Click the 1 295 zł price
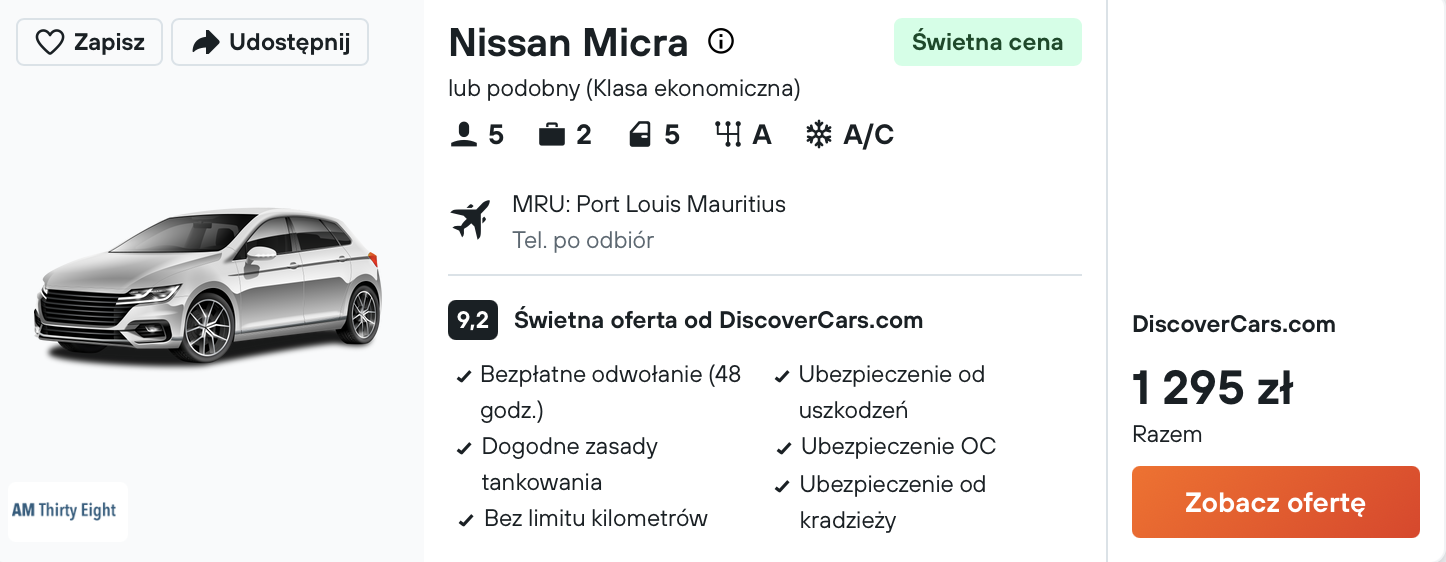 [x=1213, y=388]
